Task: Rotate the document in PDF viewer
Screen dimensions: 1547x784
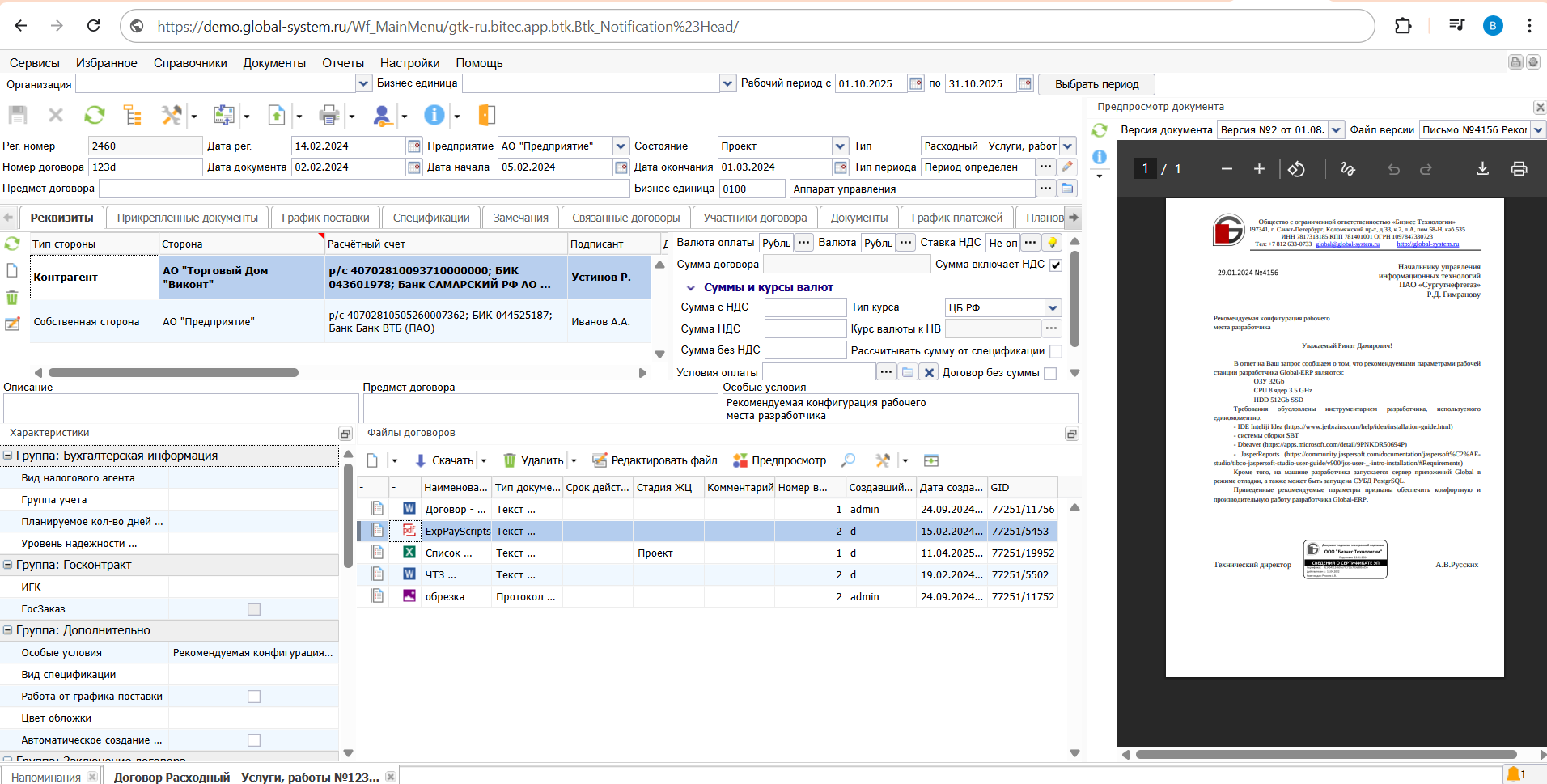Action: [1296, 168]
